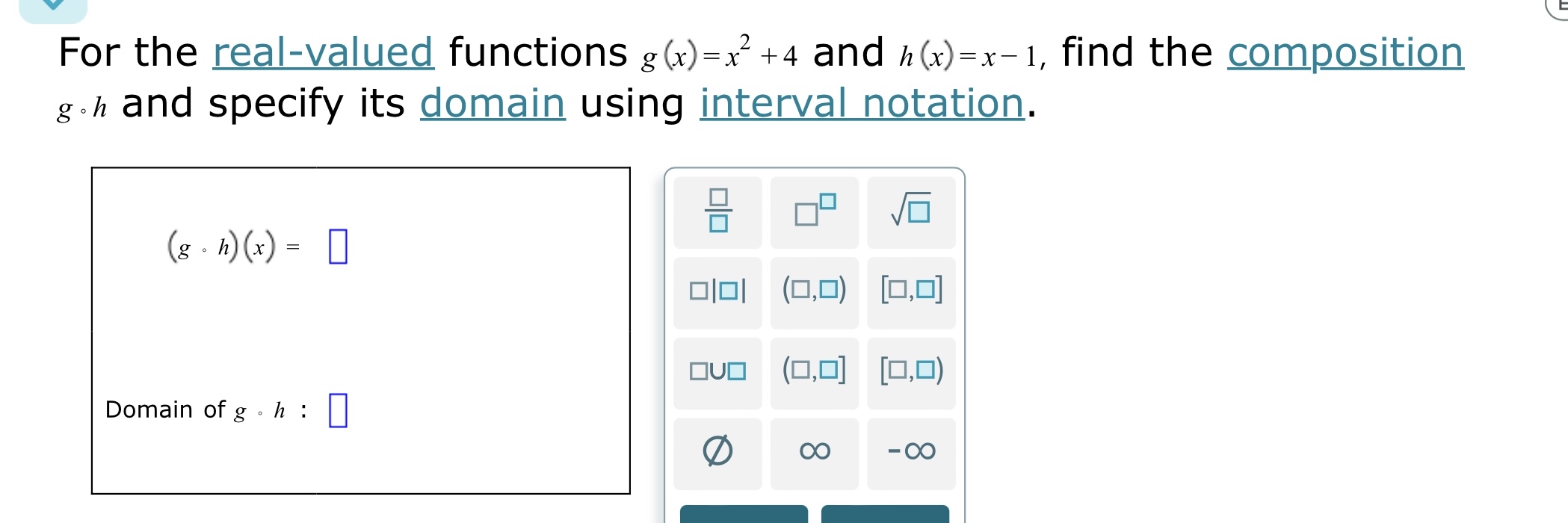Open the composition definition link
Screen dimensions: 1568x523
1345,52
